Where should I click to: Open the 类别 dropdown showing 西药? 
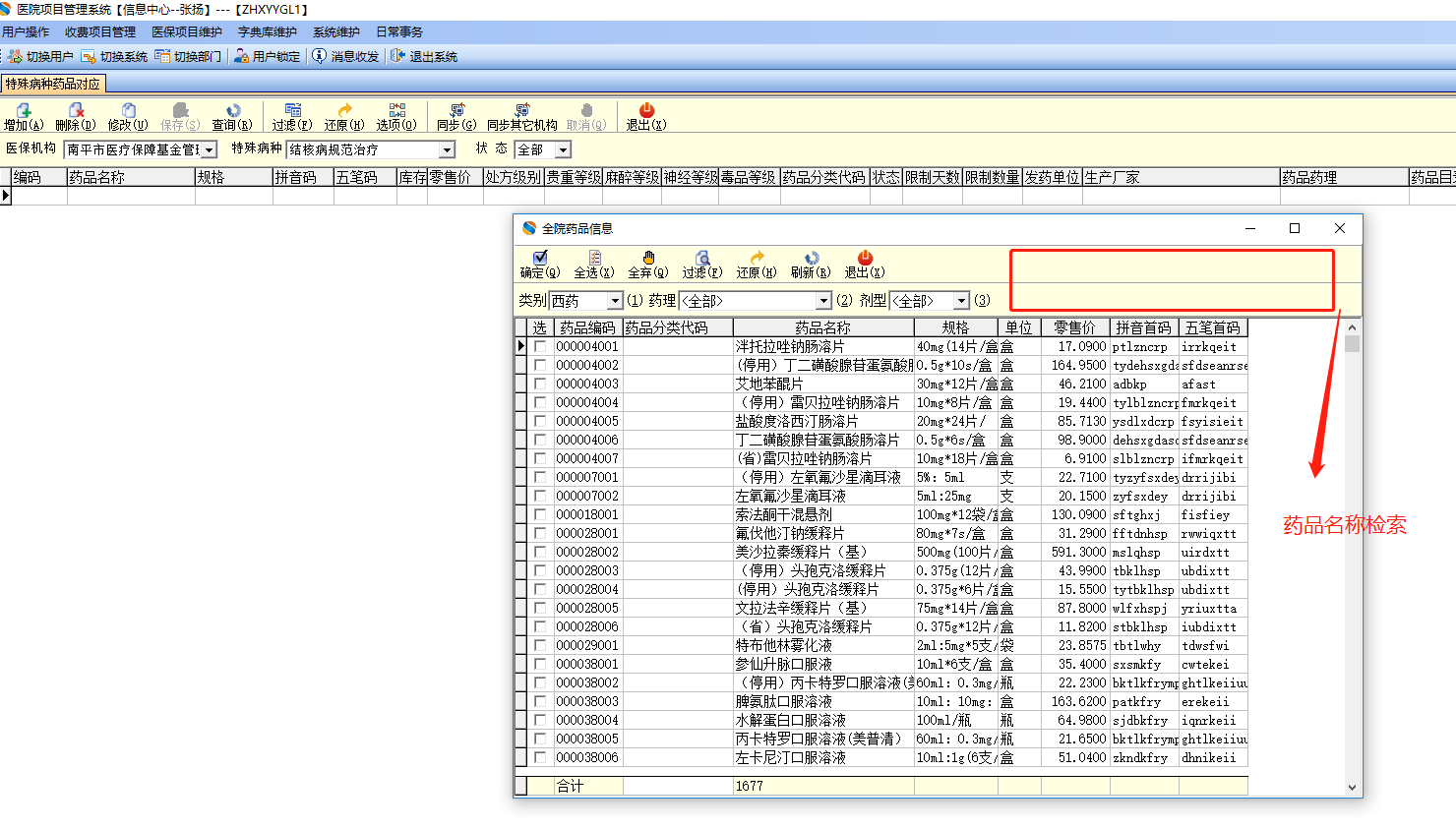[x=615, y=301]
